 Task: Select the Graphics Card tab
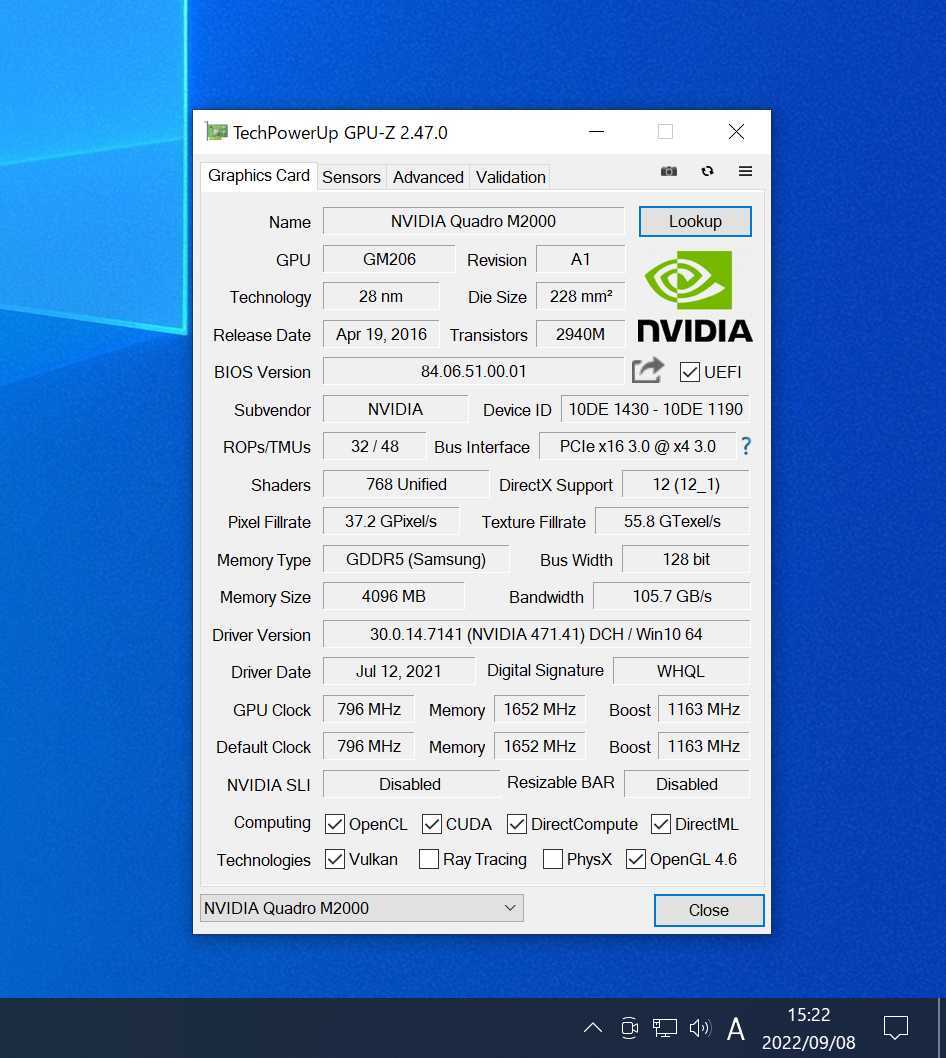[258, 175]
